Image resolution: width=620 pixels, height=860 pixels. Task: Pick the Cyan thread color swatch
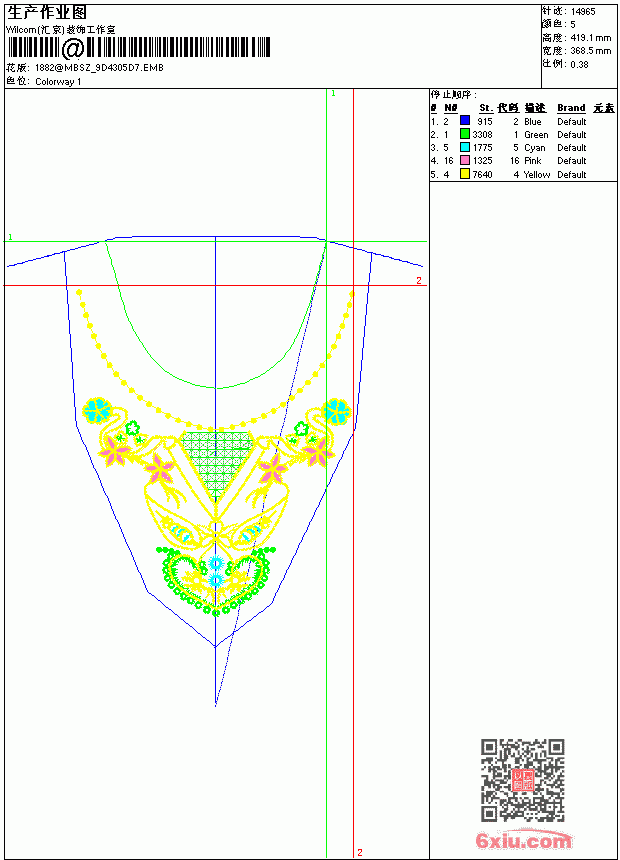coord(465,147)
